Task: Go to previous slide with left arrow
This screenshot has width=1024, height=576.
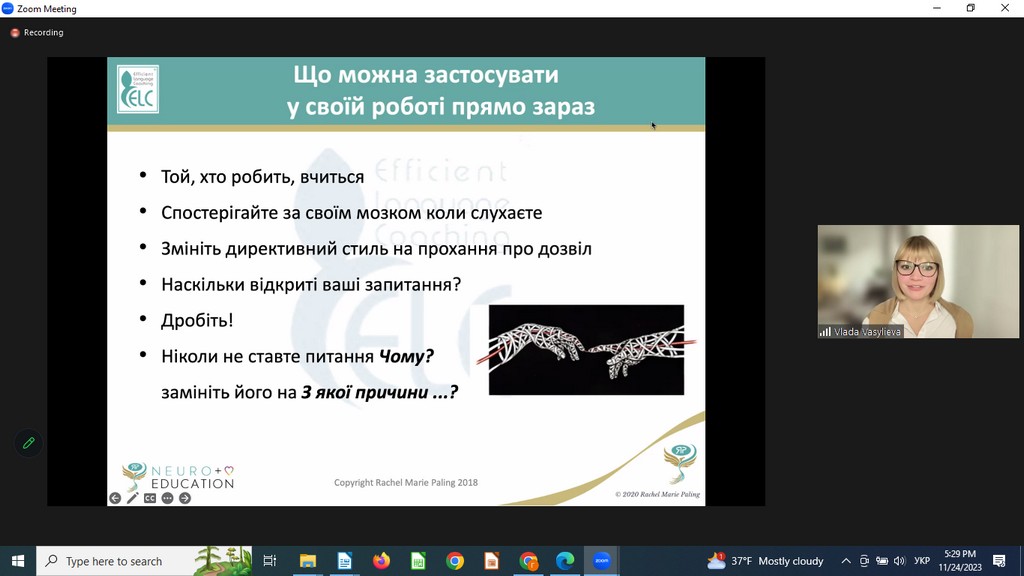Action: (x=115, y=498)
